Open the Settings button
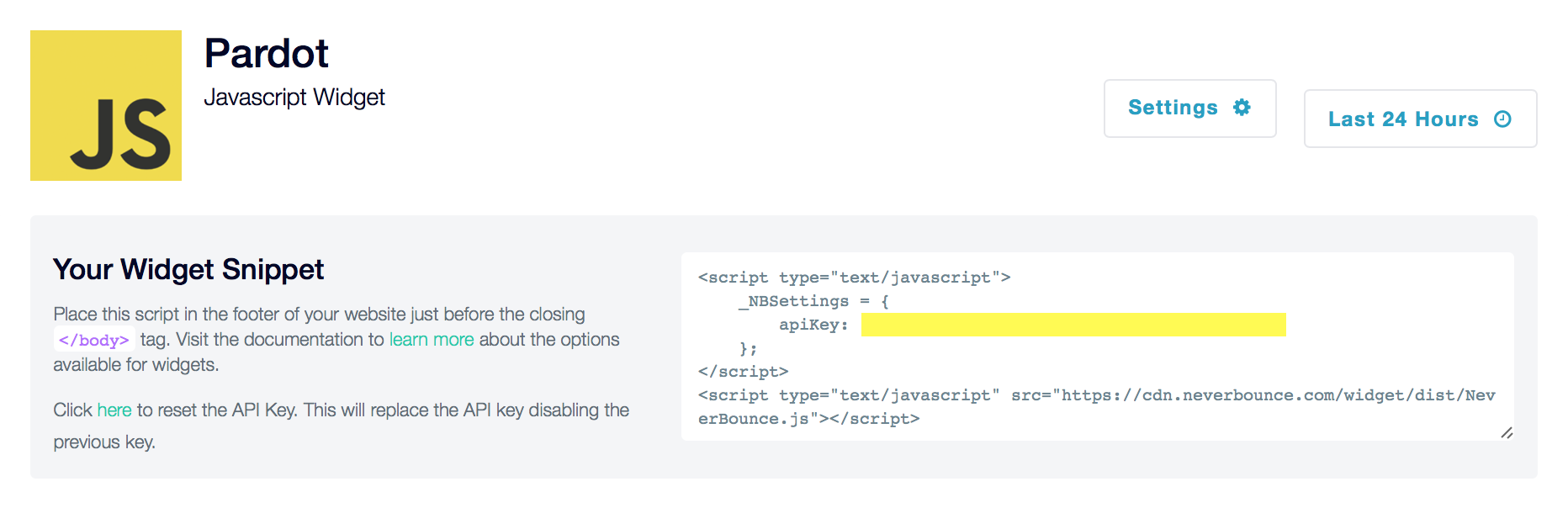Viewport: 1568px width, 508px height. (1189, 108)
